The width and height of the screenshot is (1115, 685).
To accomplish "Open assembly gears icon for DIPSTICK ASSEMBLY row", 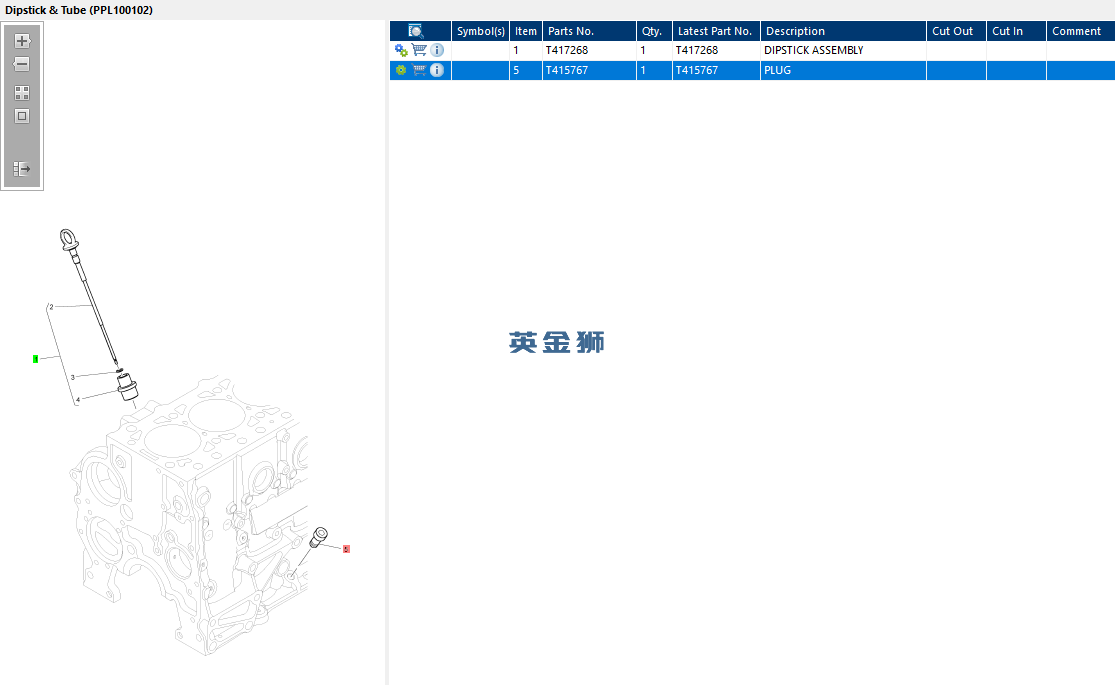I will pos(401,51).
